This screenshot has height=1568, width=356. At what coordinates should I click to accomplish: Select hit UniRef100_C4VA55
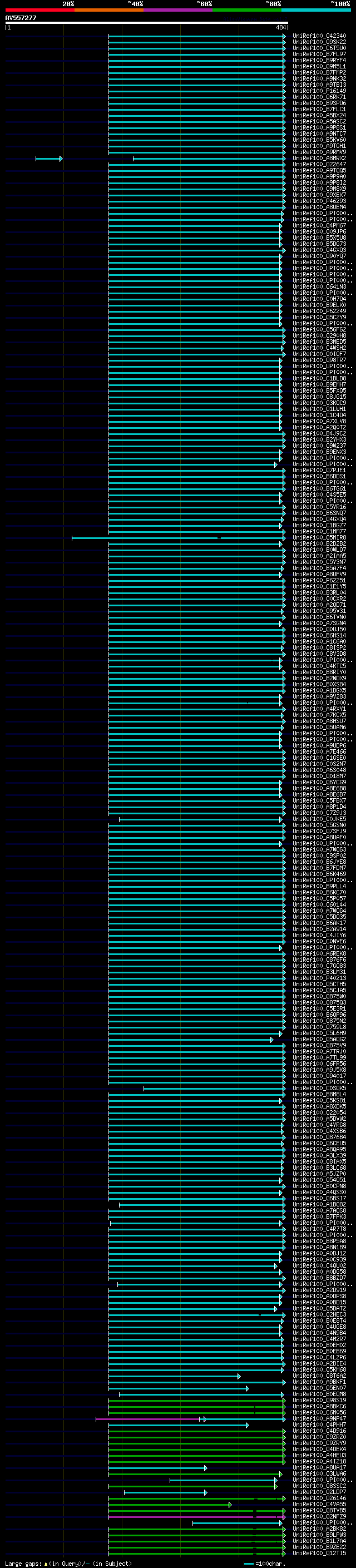319,1505
